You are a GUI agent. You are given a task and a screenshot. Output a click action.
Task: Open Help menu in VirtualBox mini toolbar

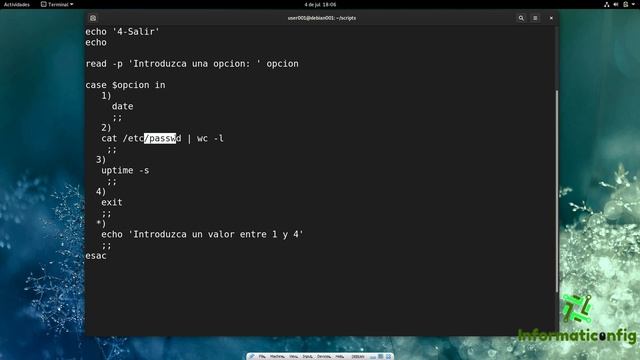[340, 357]
